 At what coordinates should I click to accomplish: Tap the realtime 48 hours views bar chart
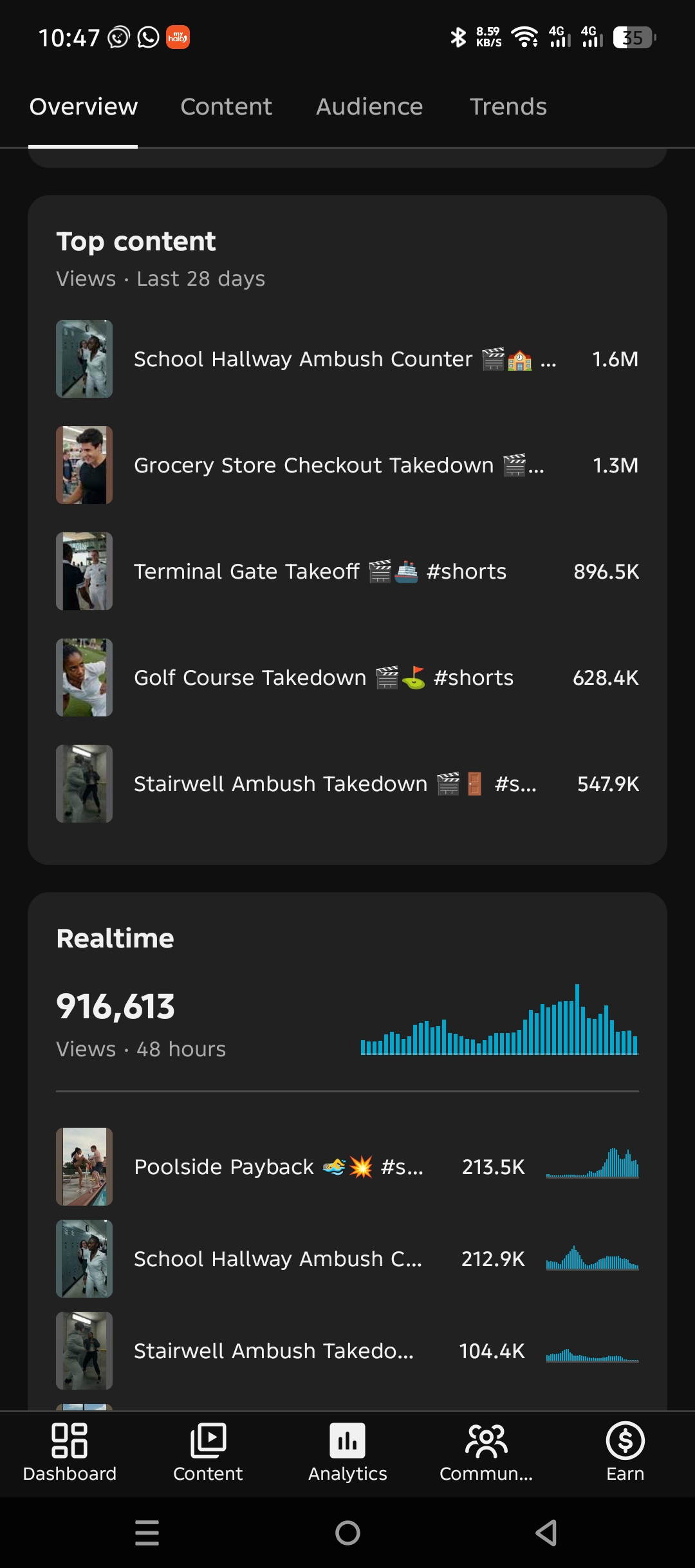(499, 1020)
